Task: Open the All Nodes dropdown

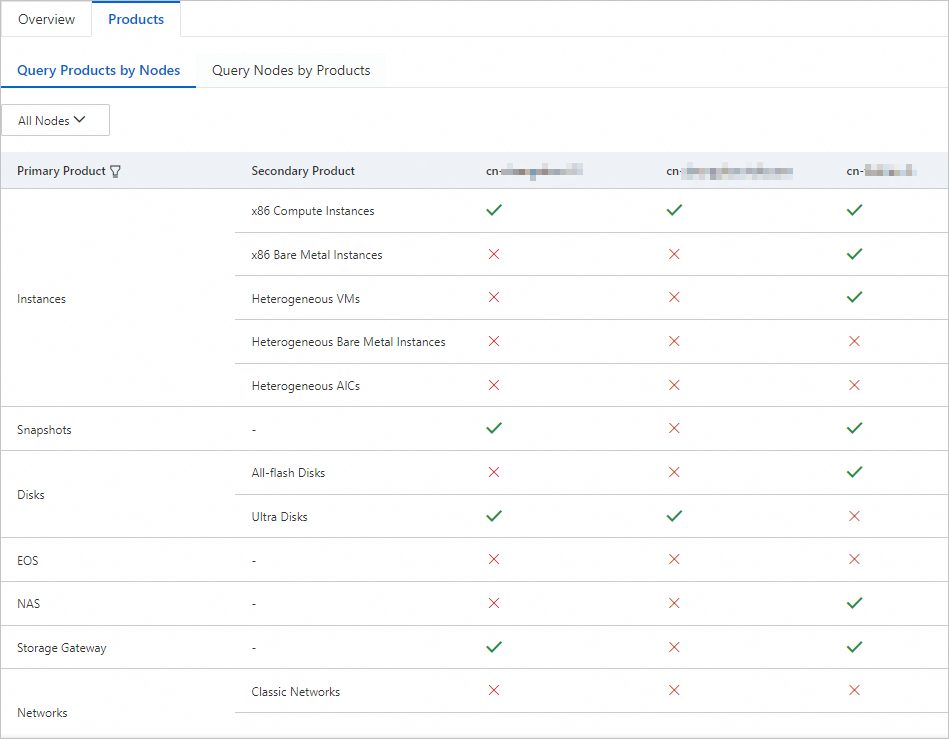Action: [x=55, y=121]
